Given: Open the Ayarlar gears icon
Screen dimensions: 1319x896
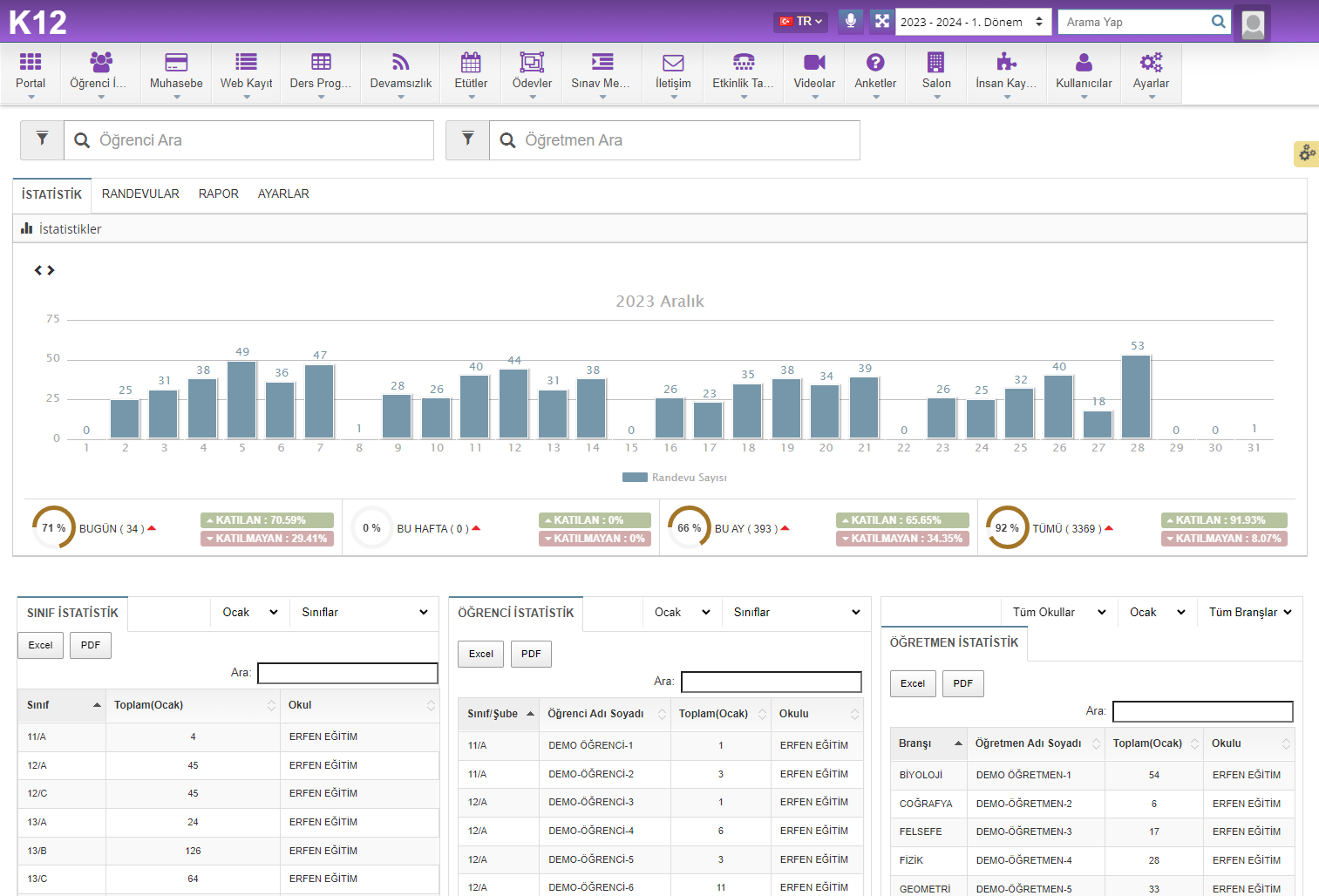Looking at the screenshot, I should click(1151, 62).
